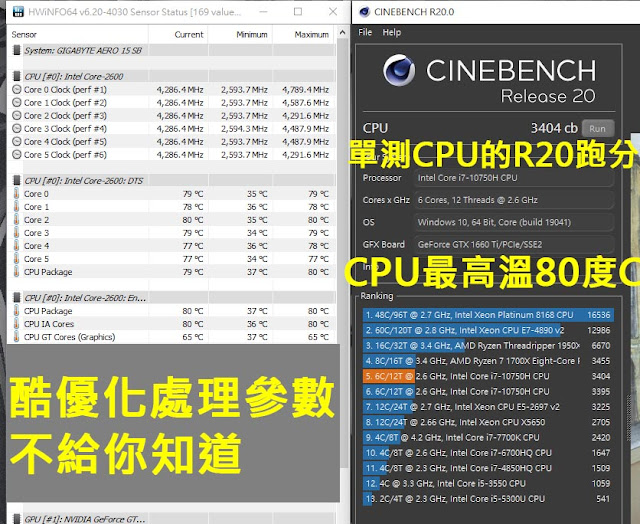Select ranking entry 2 Xeon E7-4890 v2
This screenshot has height=524, width=640.
[488, 330]
